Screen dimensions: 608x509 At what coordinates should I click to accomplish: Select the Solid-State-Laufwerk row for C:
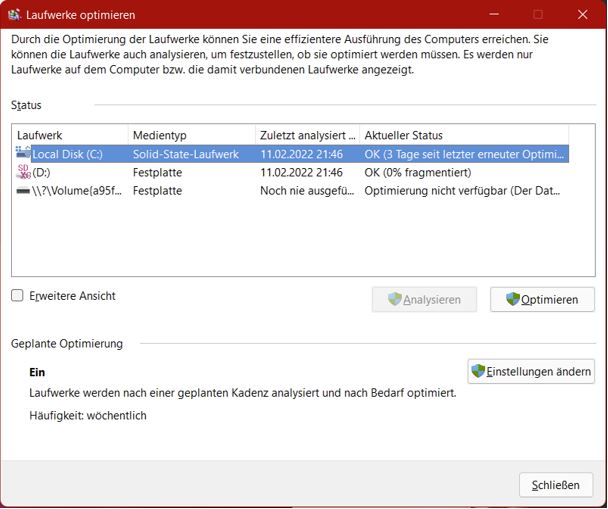[185, 154]
